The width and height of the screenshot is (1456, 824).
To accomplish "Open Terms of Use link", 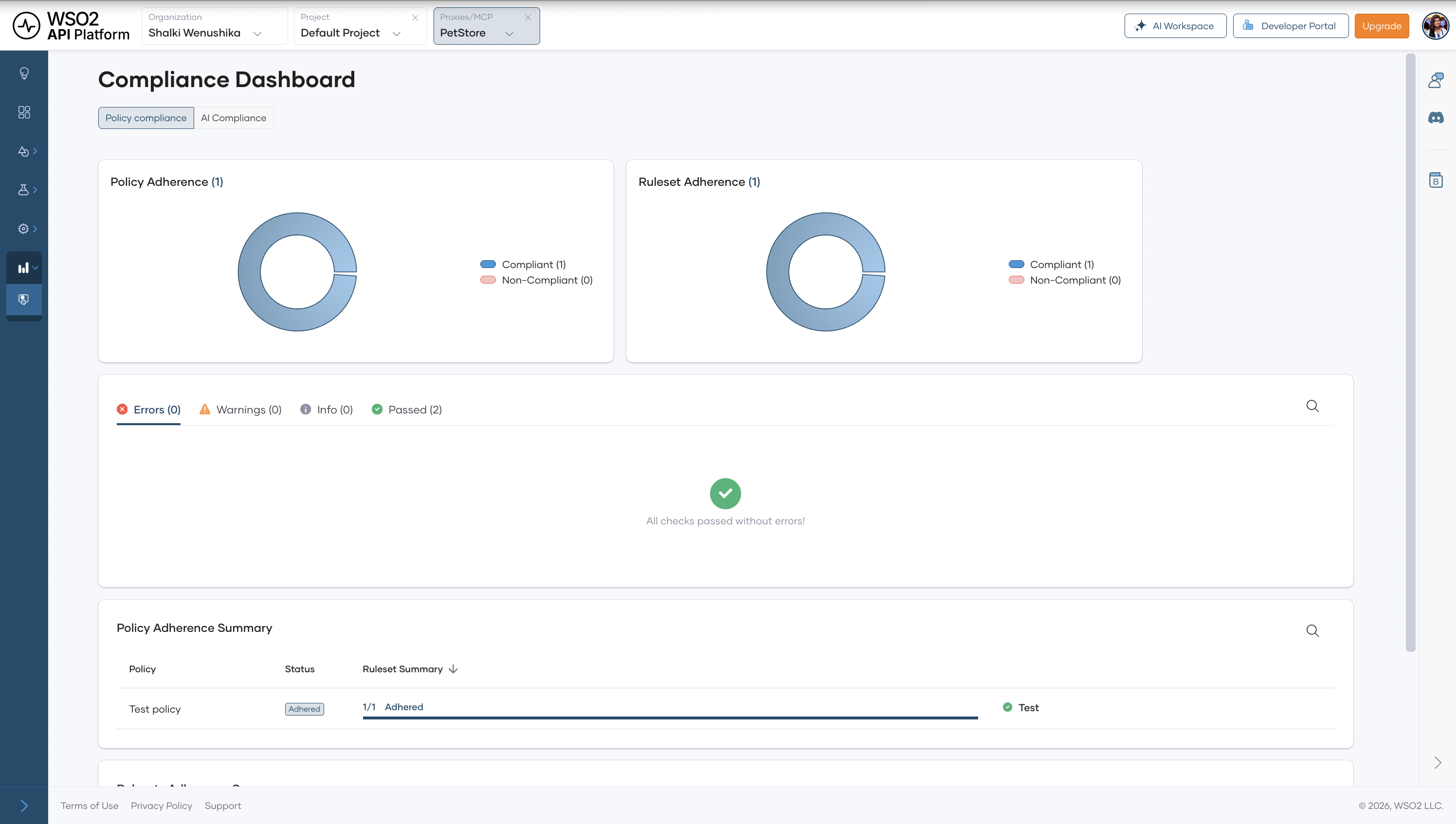I will tap(90, 806).
